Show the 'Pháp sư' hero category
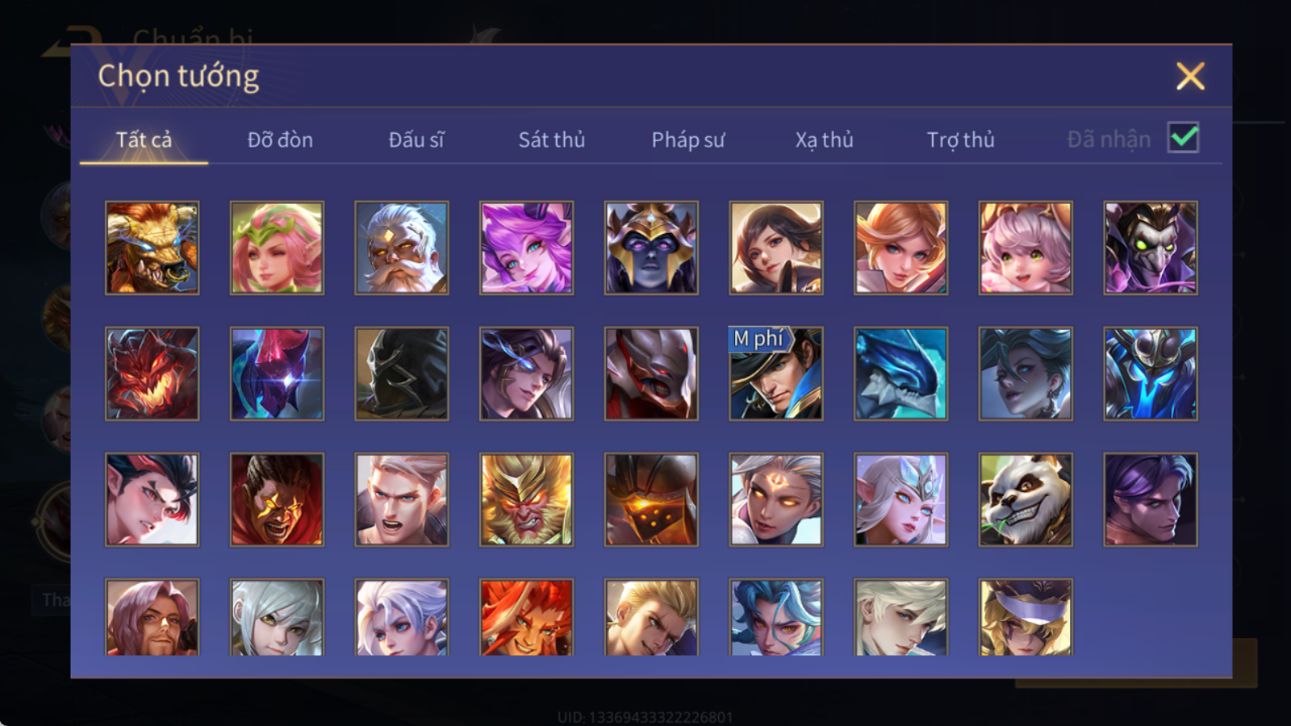This screenshot has height=726, width=1291. (688, 140)
